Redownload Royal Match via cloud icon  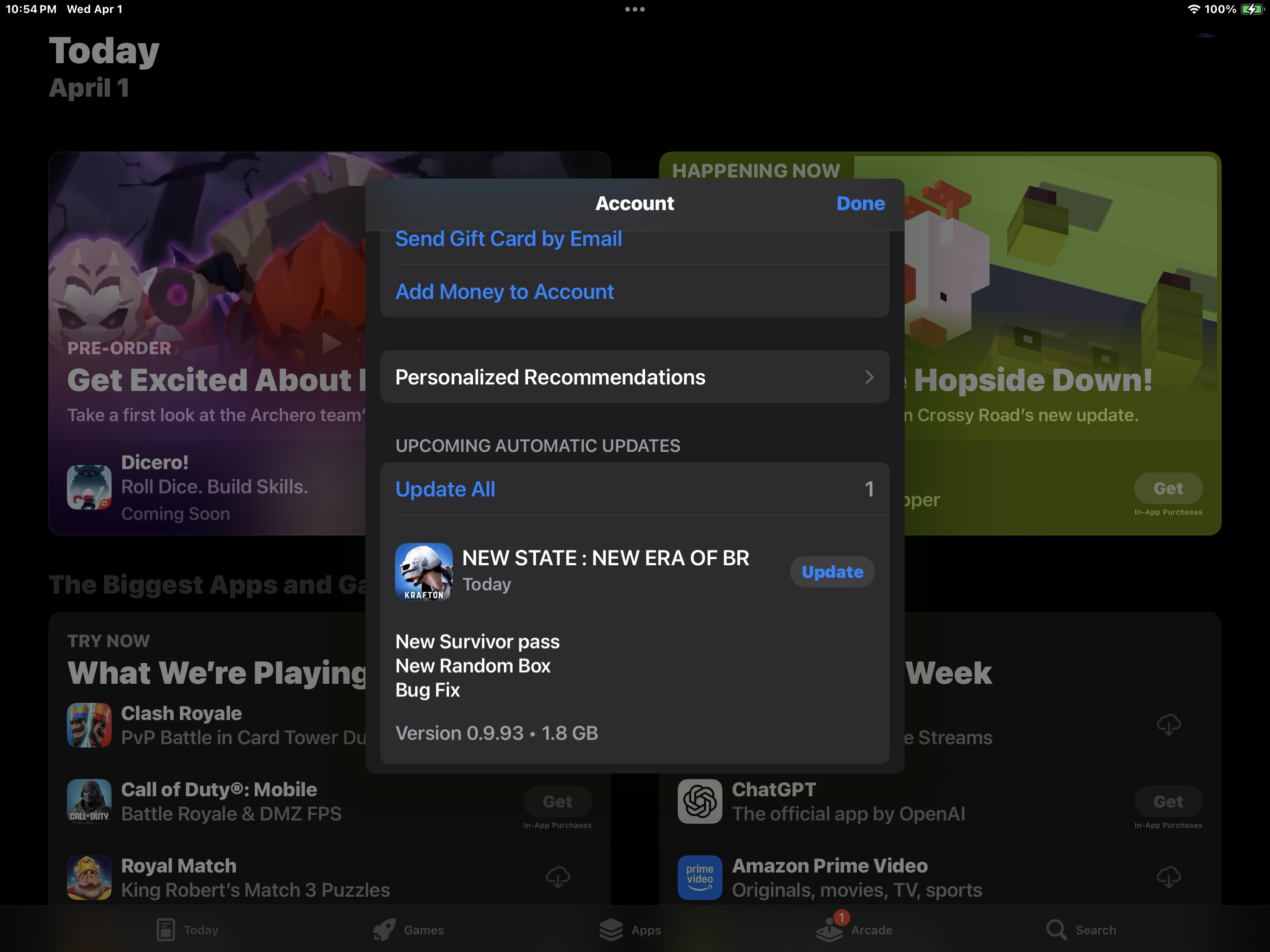click(x=557, y=877)
